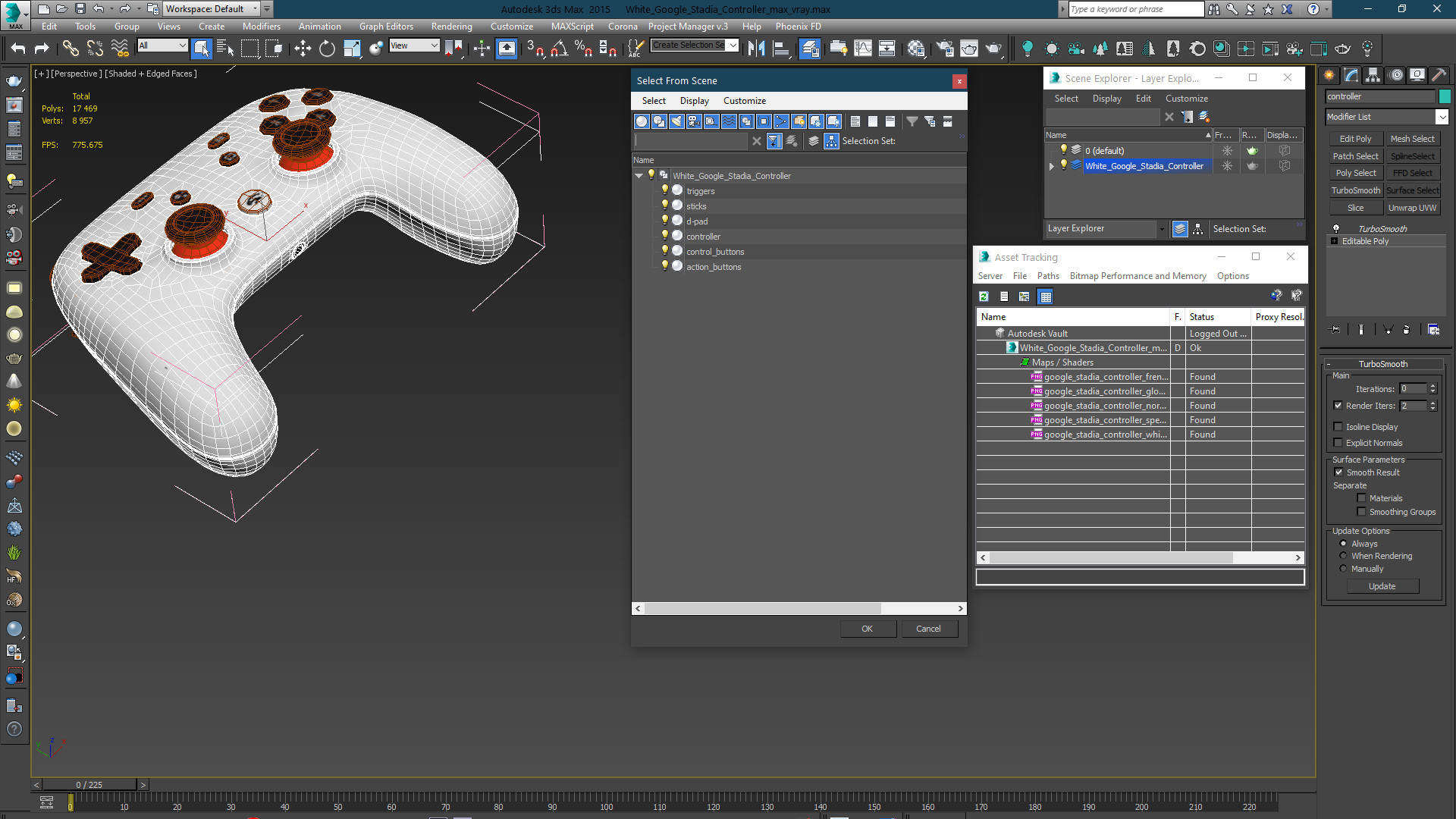
Task: Open the reference coordinate View dropdown
Action: 414,45
